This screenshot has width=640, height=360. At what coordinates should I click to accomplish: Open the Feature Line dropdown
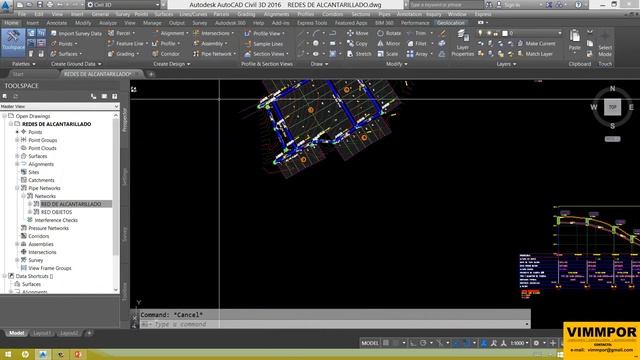click(128, 44)
